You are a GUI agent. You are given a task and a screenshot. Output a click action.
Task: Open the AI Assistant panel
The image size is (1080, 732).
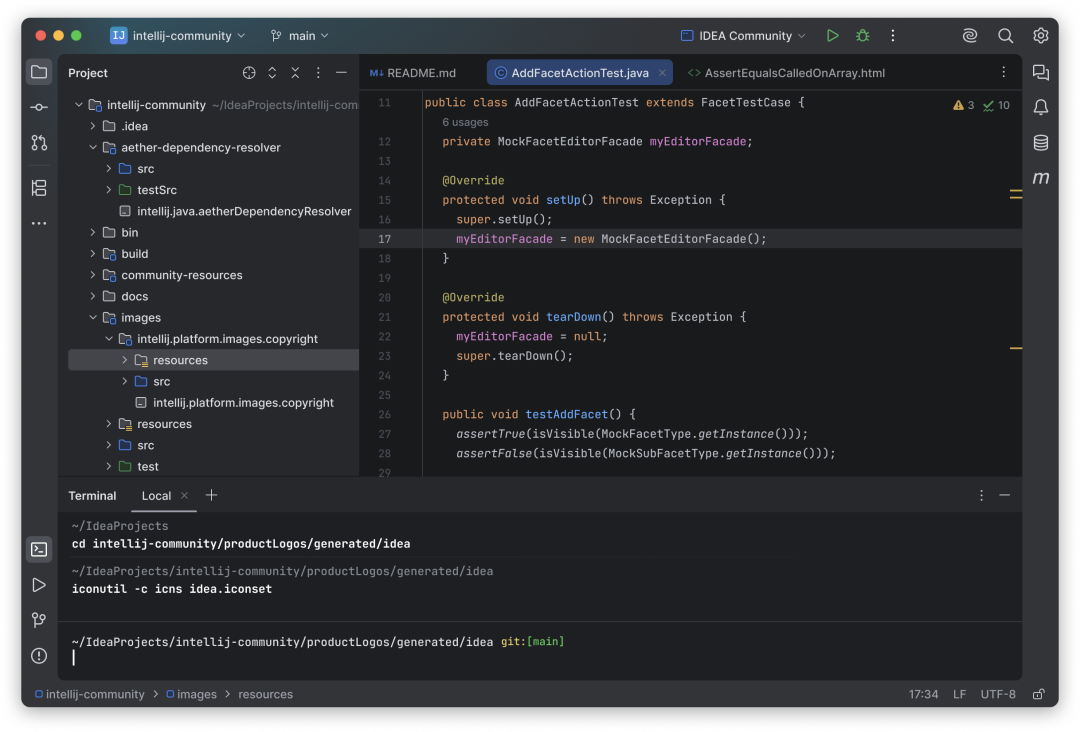click(1041, 72)
